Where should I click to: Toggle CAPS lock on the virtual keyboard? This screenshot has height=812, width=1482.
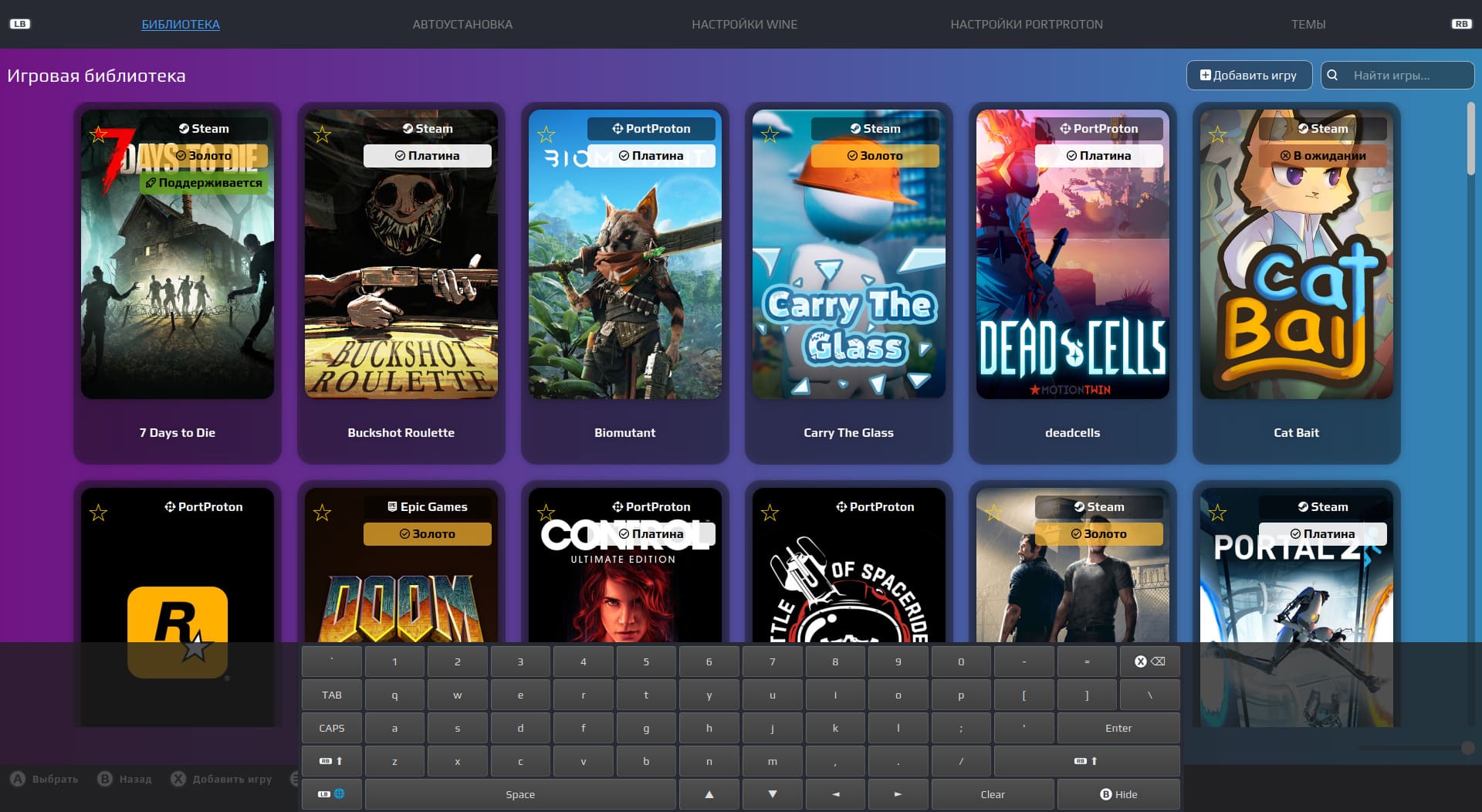point(331,728)
